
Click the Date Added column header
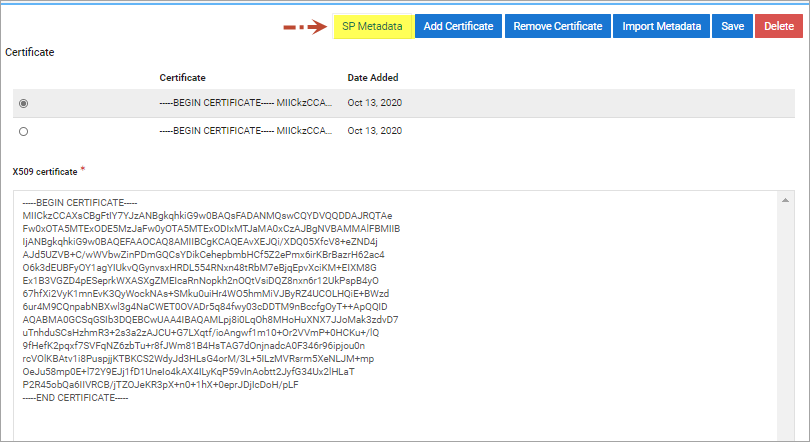coord(372,77)
